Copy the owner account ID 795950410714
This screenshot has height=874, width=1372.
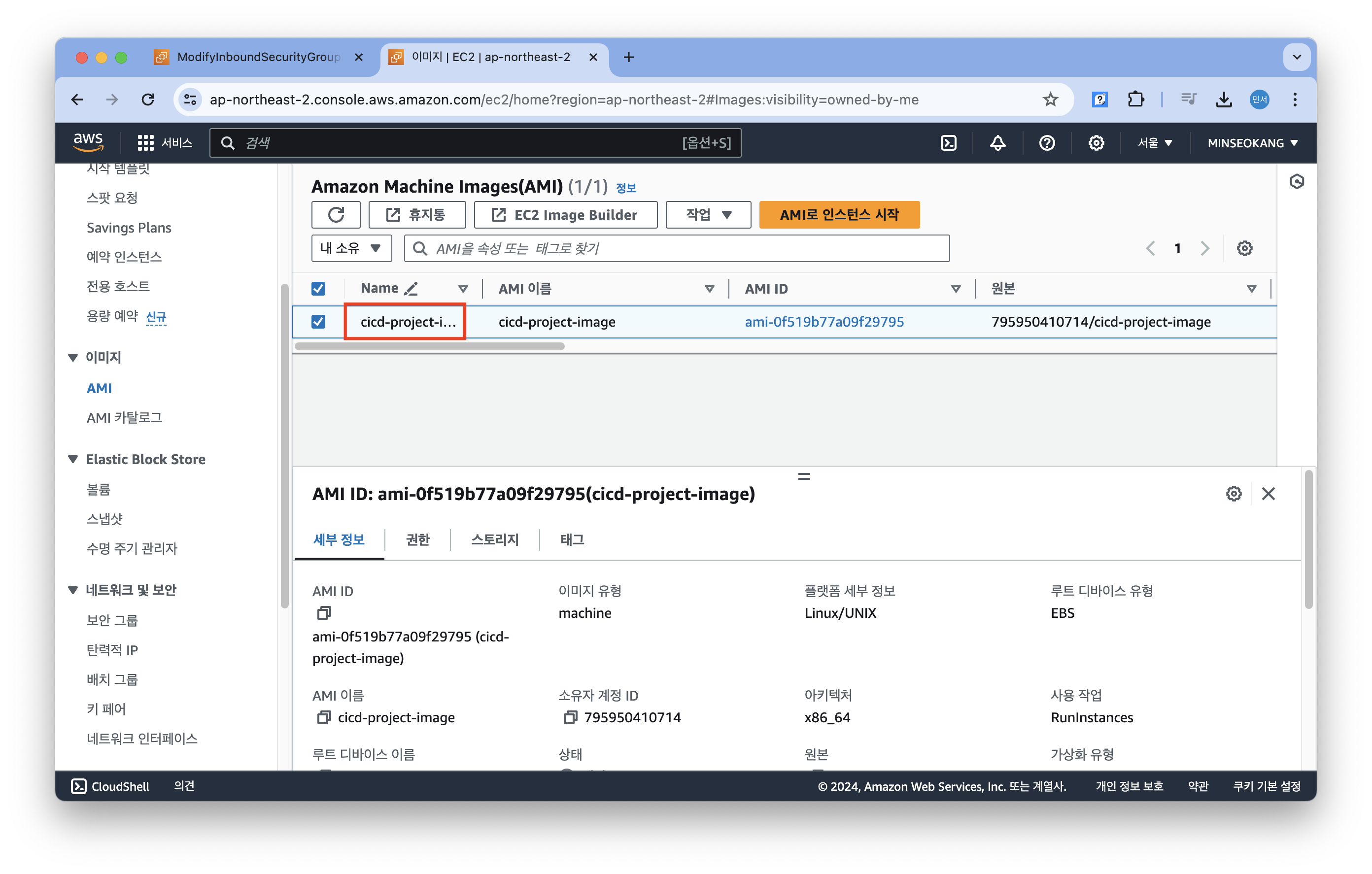coord(570,717)
